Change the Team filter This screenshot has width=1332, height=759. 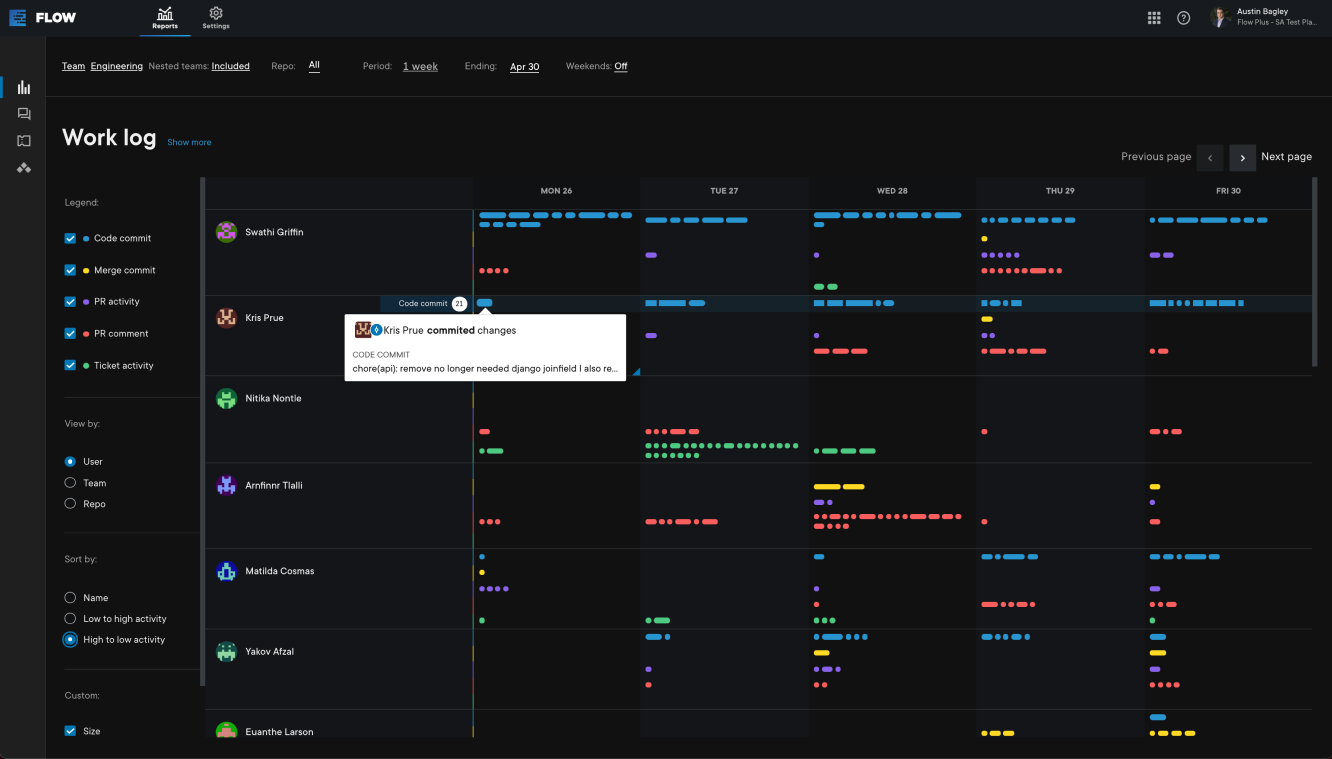click(x=73, y=66)
